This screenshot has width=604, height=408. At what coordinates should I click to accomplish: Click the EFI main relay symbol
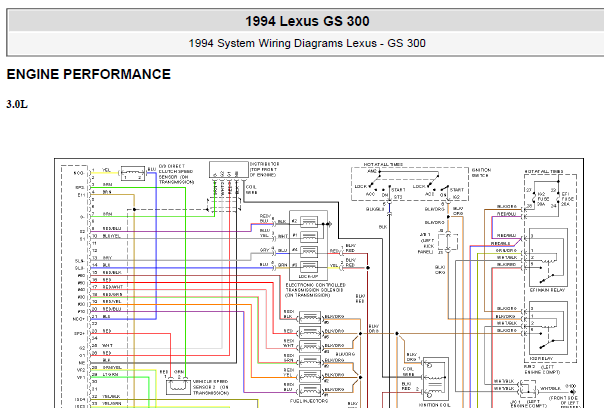tap(548, 257)
